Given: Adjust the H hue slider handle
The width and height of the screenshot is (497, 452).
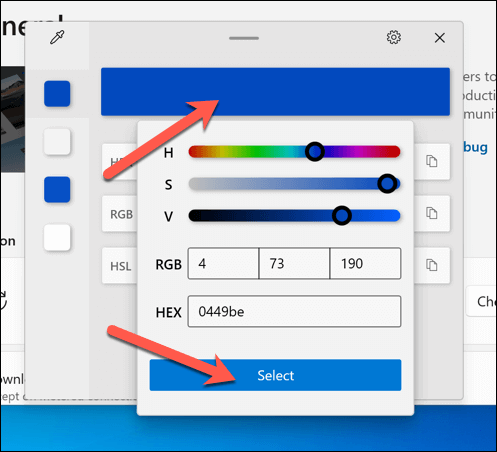Looking at the screenshot, I should tap(315, 152).
